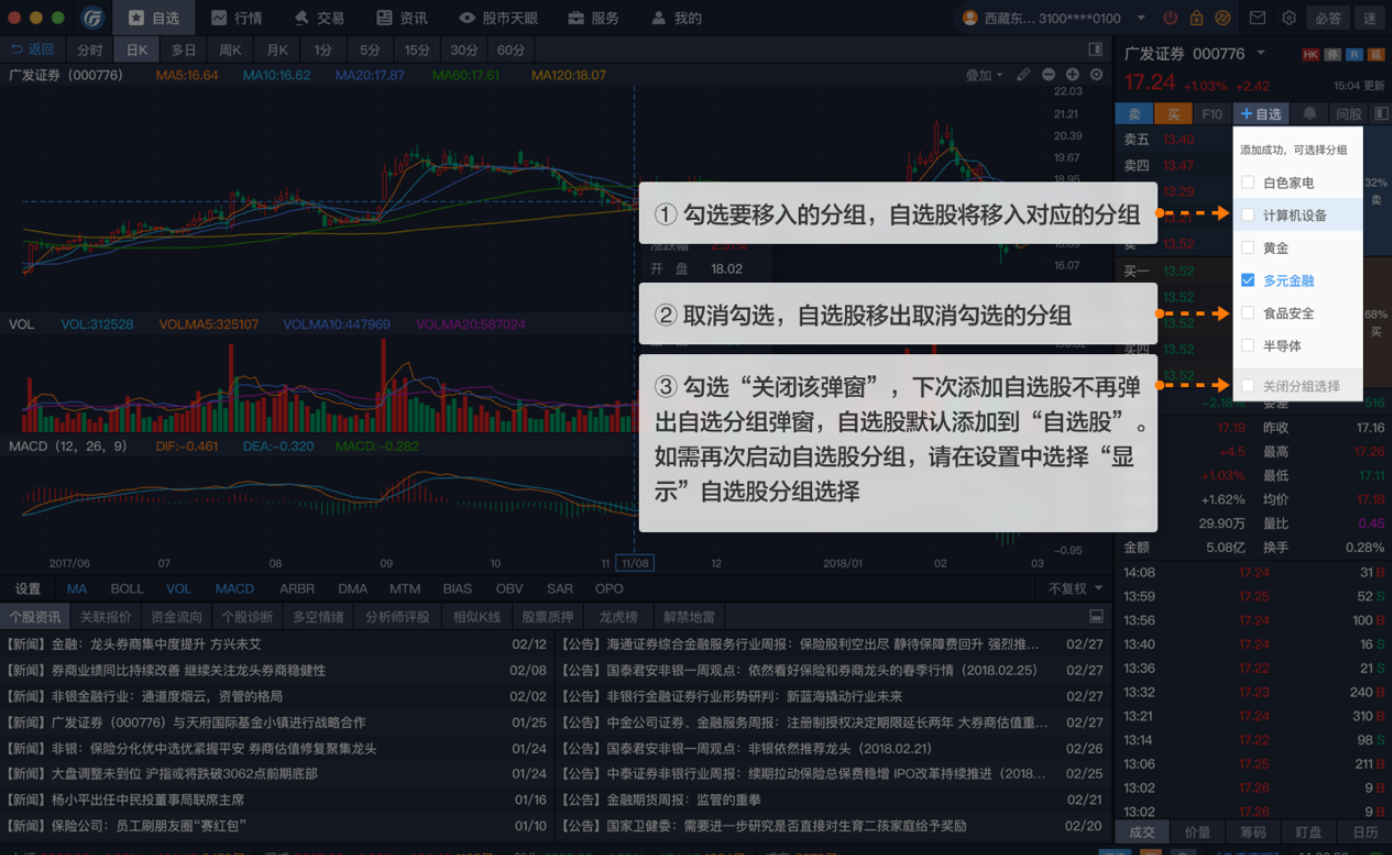
Task: Check the 计算机设备 group
Action: (x=1247, y=215)
